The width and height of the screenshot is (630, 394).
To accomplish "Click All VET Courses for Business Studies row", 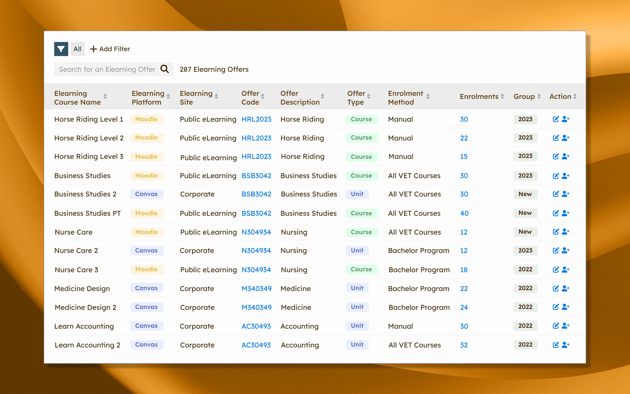I will (414, 176).
